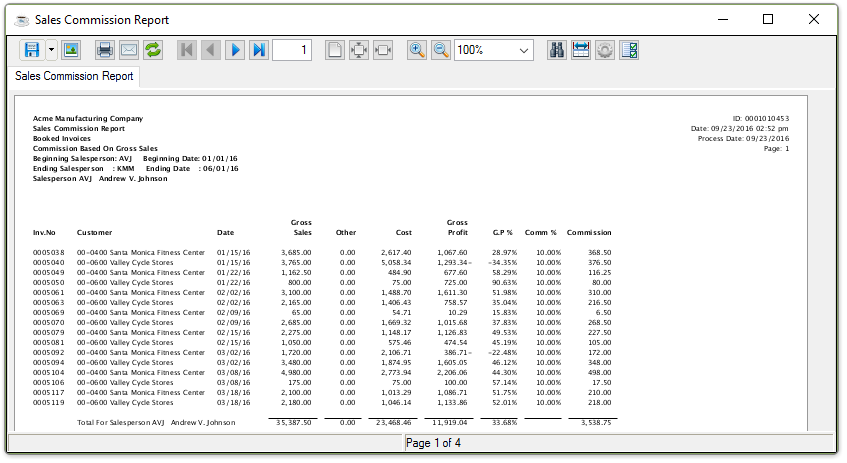This screenshot has height=463, width=847.
Task: Click the Save report icon
Action: (x=31, y=50)
